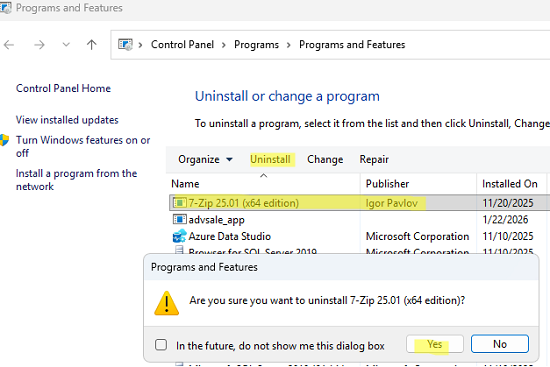The height and width of the screenshot is (367, 550).
Task: Expand the chevron before Control Panel breadcrumb
Action: point(140,45)
